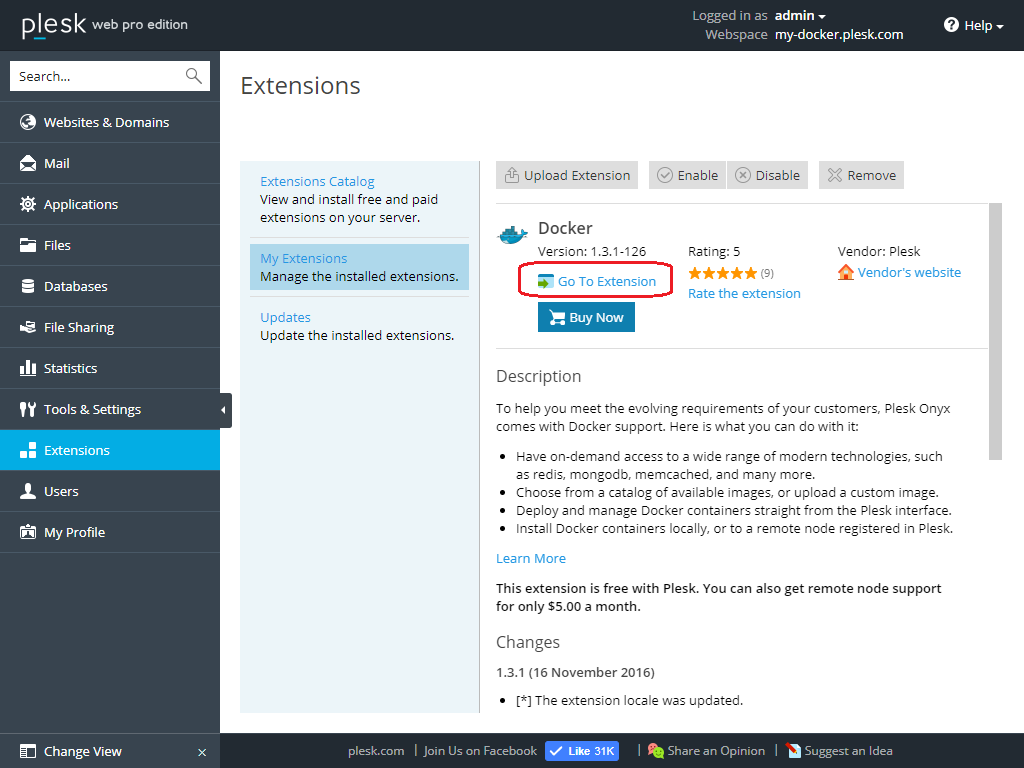
Task: Click the Enable button
Action: [x=687, y=175]
